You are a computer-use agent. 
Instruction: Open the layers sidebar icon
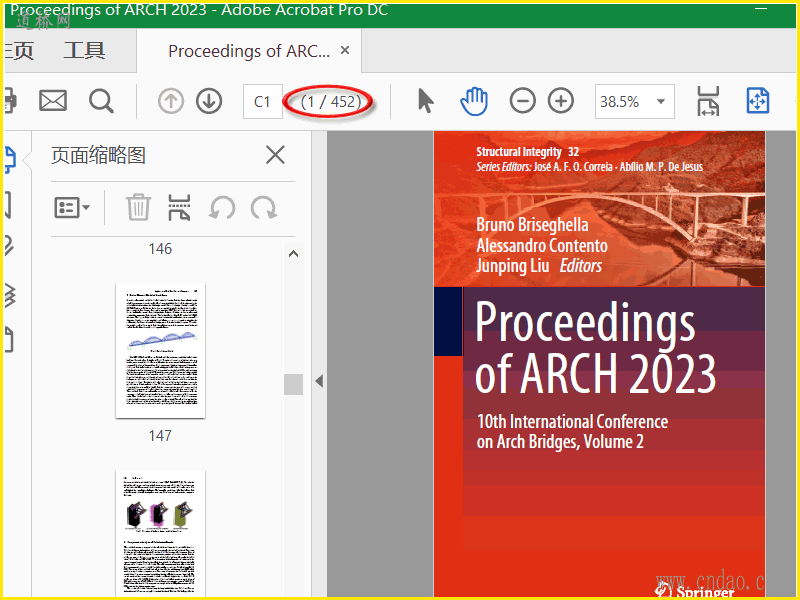10,295
